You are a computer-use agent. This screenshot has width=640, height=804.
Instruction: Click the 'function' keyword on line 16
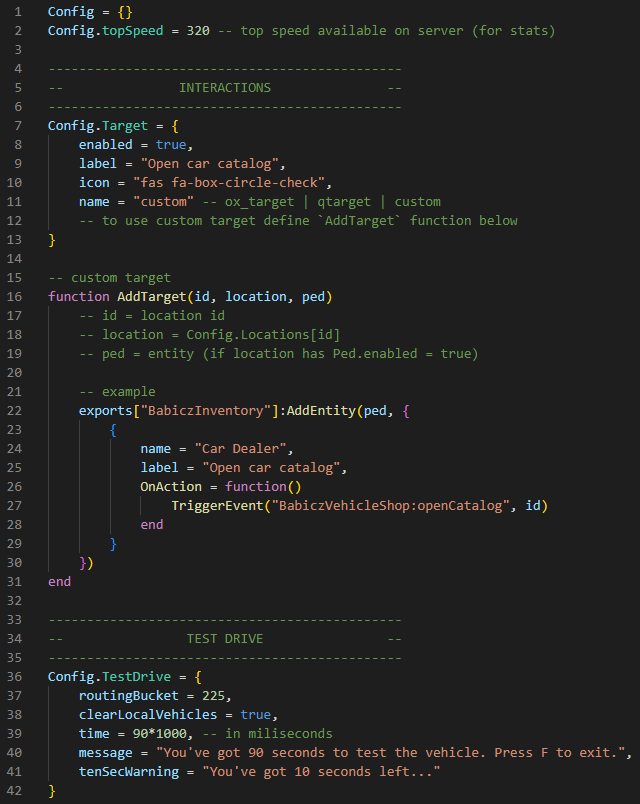[78, 296]
